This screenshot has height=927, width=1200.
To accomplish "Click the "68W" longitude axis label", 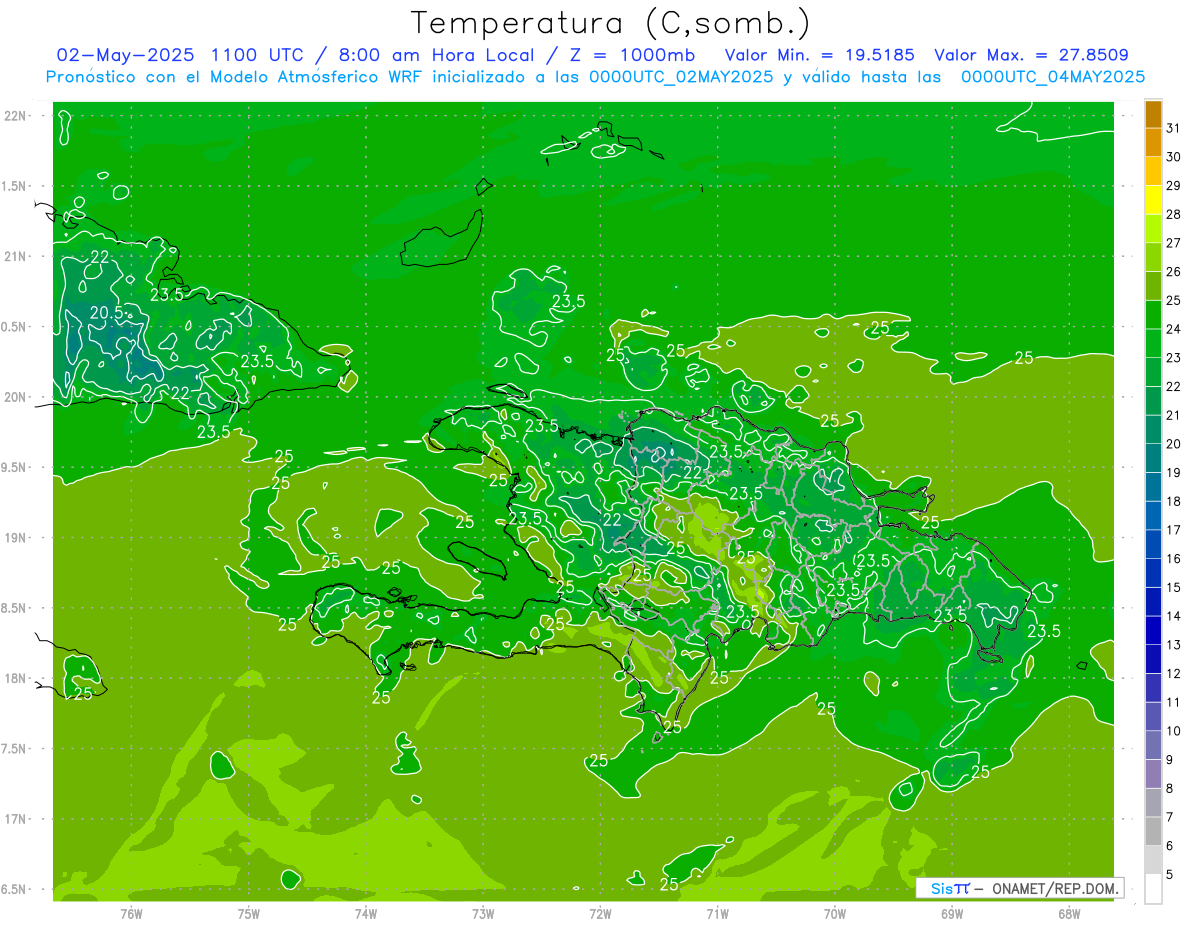I will (1069, 913).
